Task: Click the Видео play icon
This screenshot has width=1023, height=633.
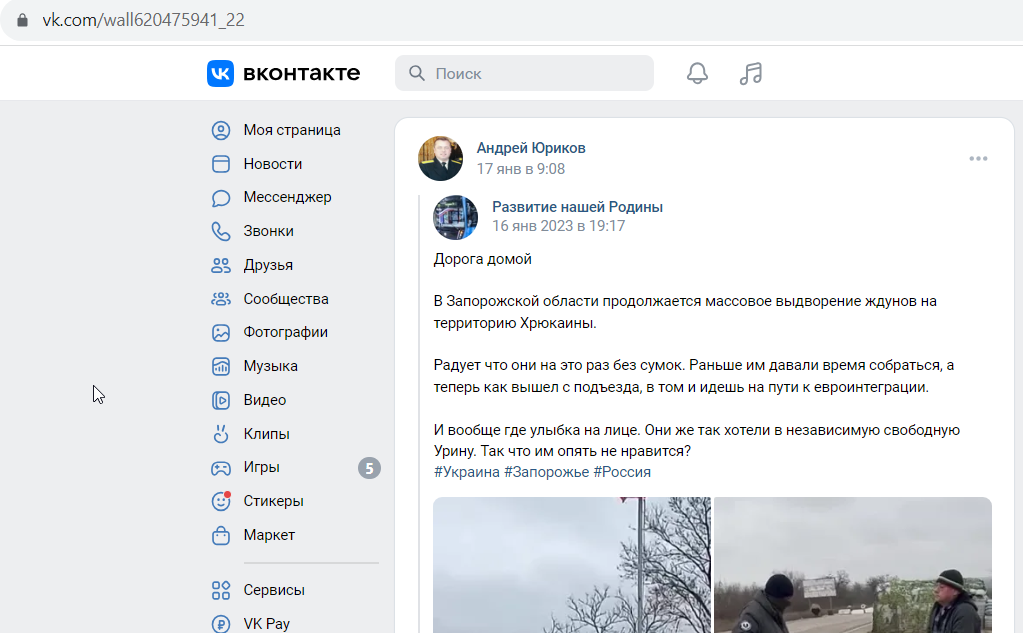Action: [x=221, y=400]
